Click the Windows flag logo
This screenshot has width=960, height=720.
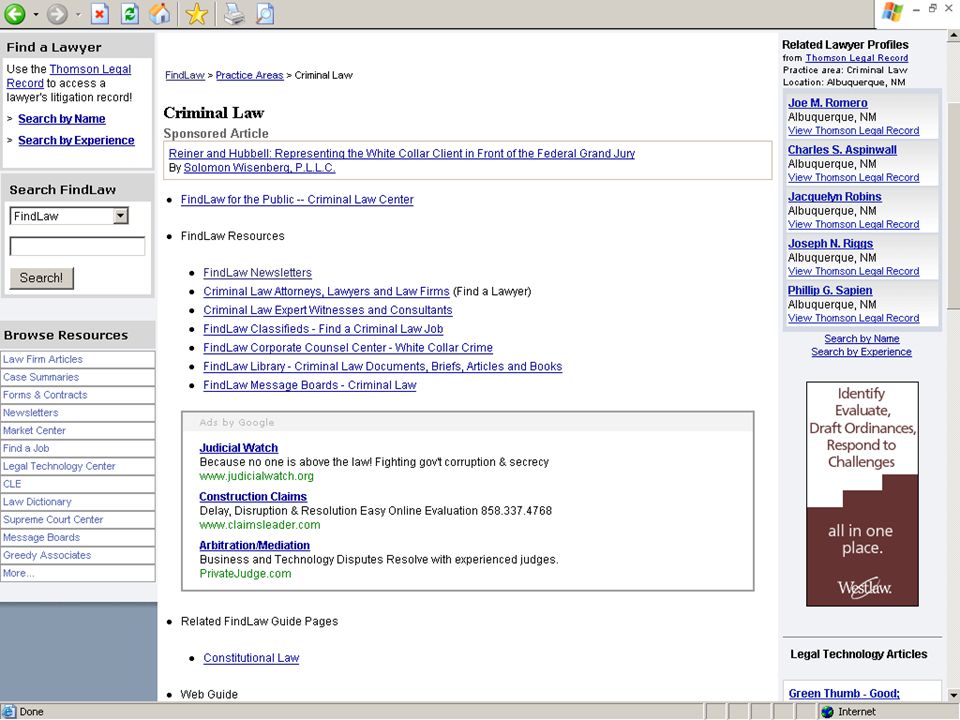click(892, 12)
